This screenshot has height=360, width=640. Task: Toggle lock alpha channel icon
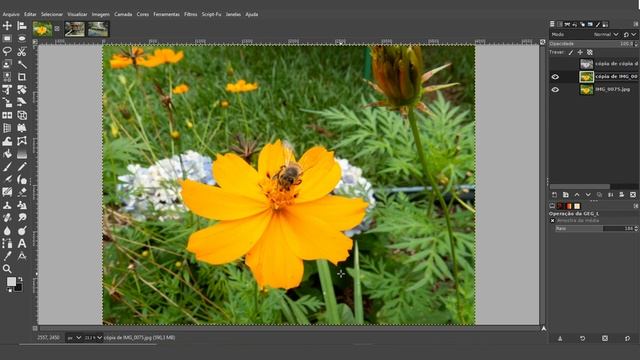pos(589,52)
